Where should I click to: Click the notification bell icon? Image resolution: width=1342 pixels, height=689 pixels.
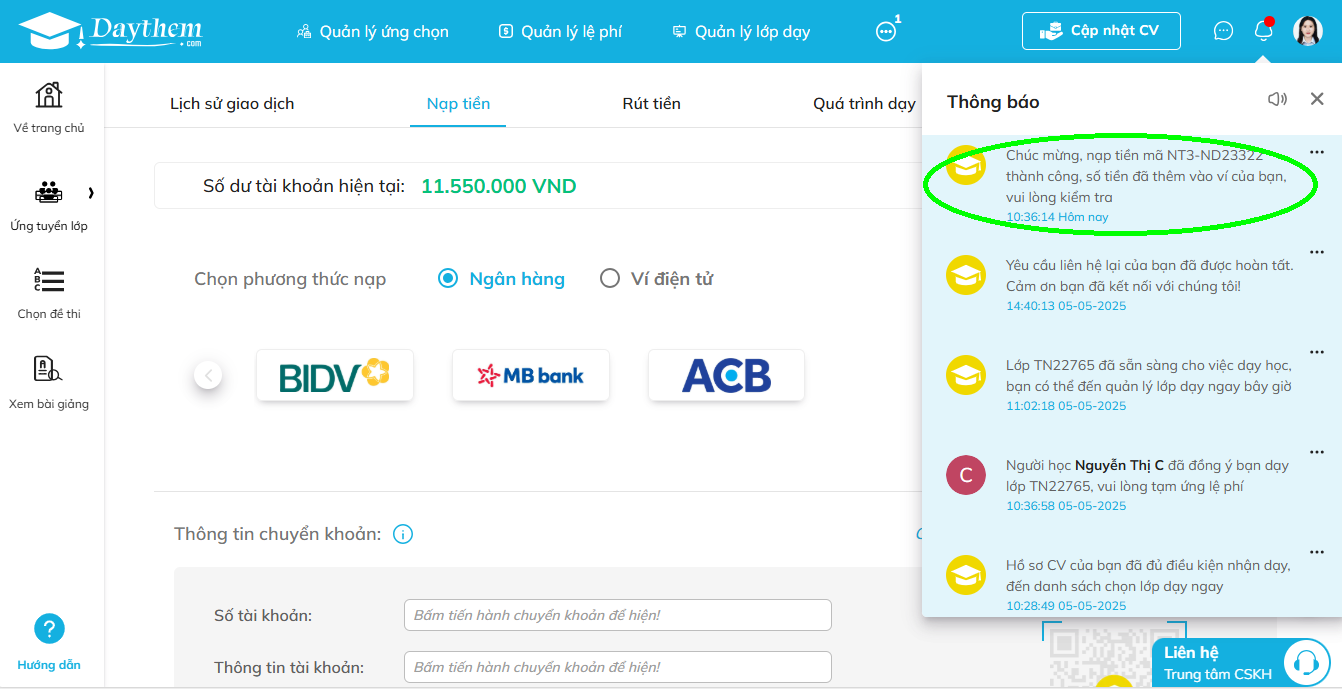1263,31
